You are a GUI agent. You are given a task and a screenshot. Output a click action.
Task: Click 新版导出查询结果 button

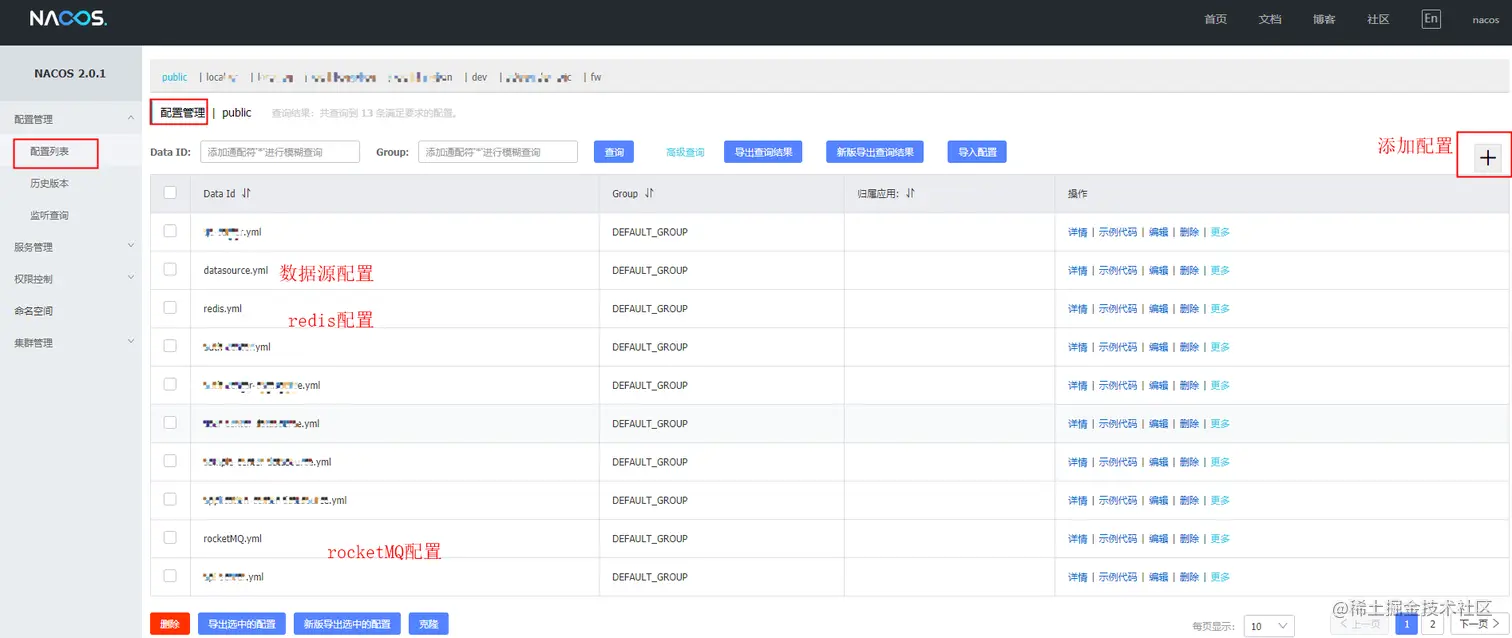tap(875, 152)
